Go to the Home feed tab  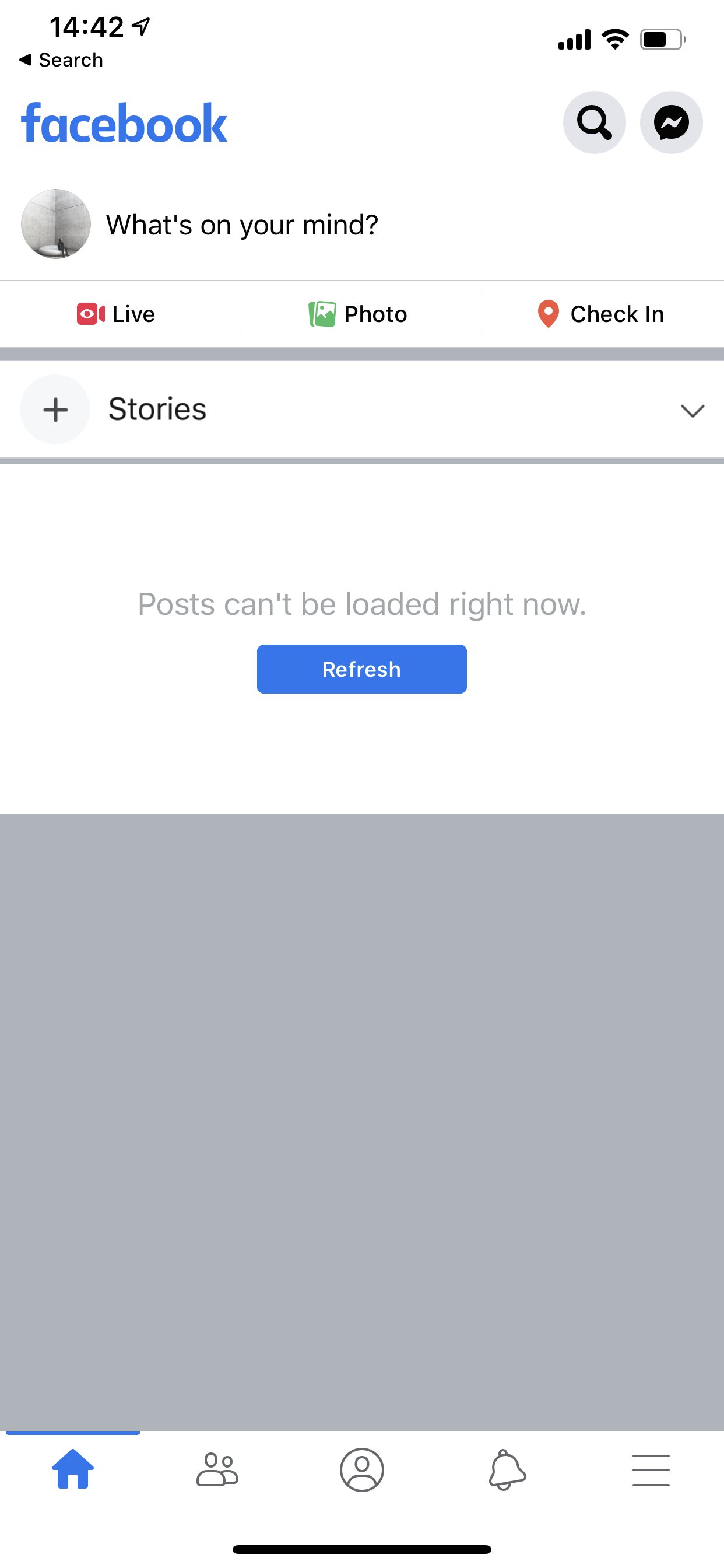[73, 1469]
